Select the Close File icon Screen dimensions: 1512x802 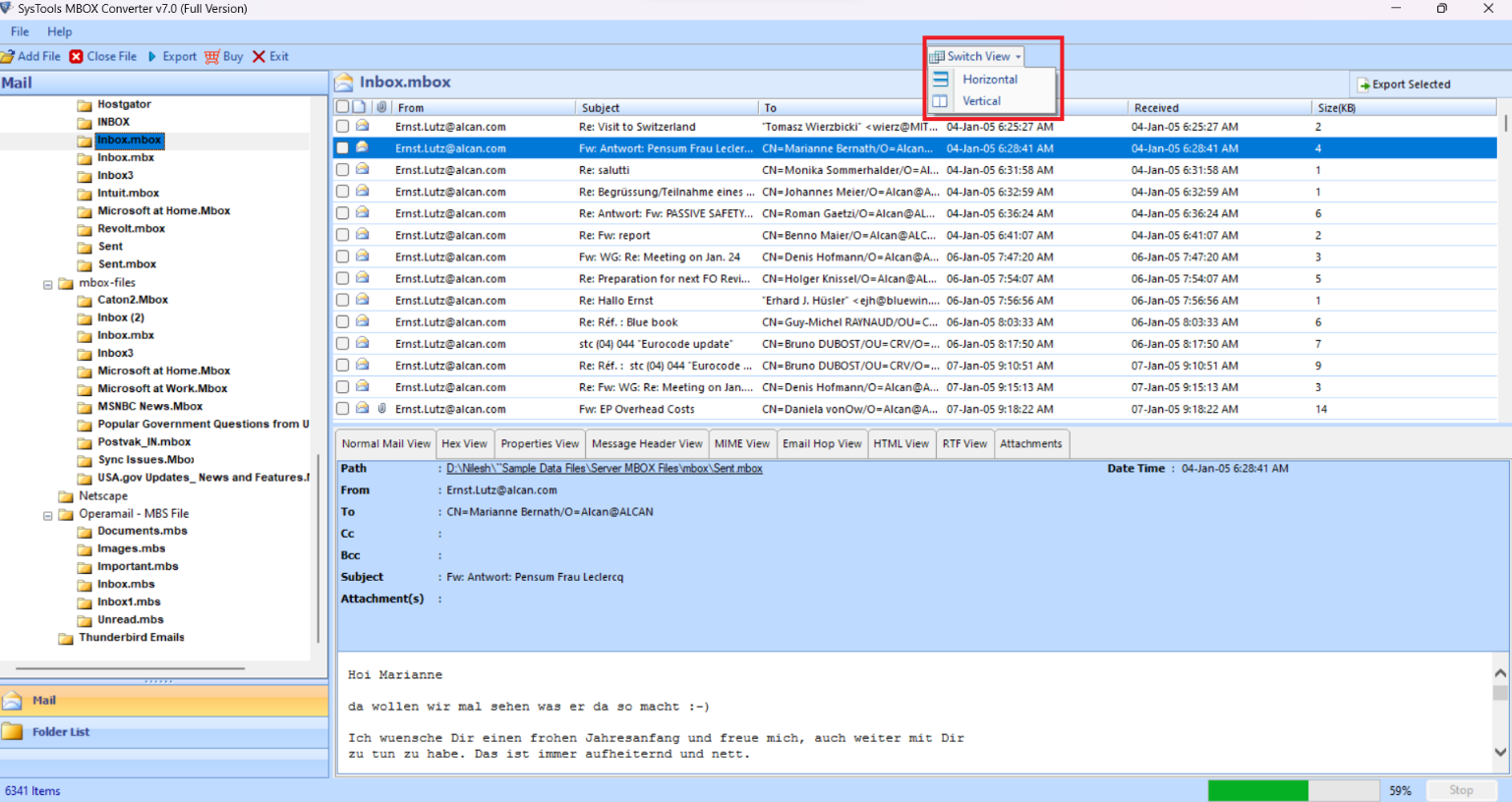(77, 56)
